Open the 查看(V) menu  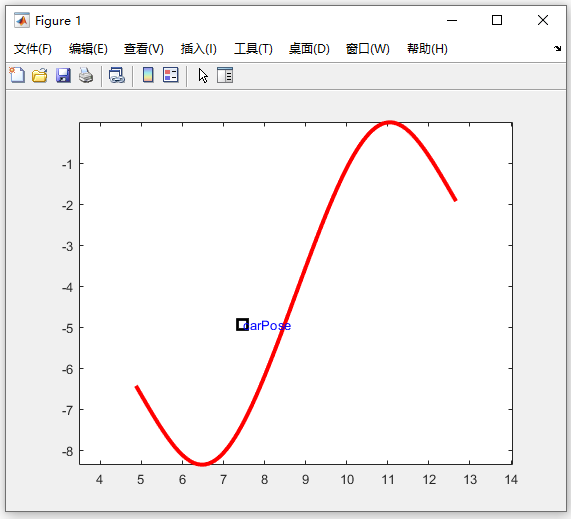pyautogui.click(x=144, y=49)
